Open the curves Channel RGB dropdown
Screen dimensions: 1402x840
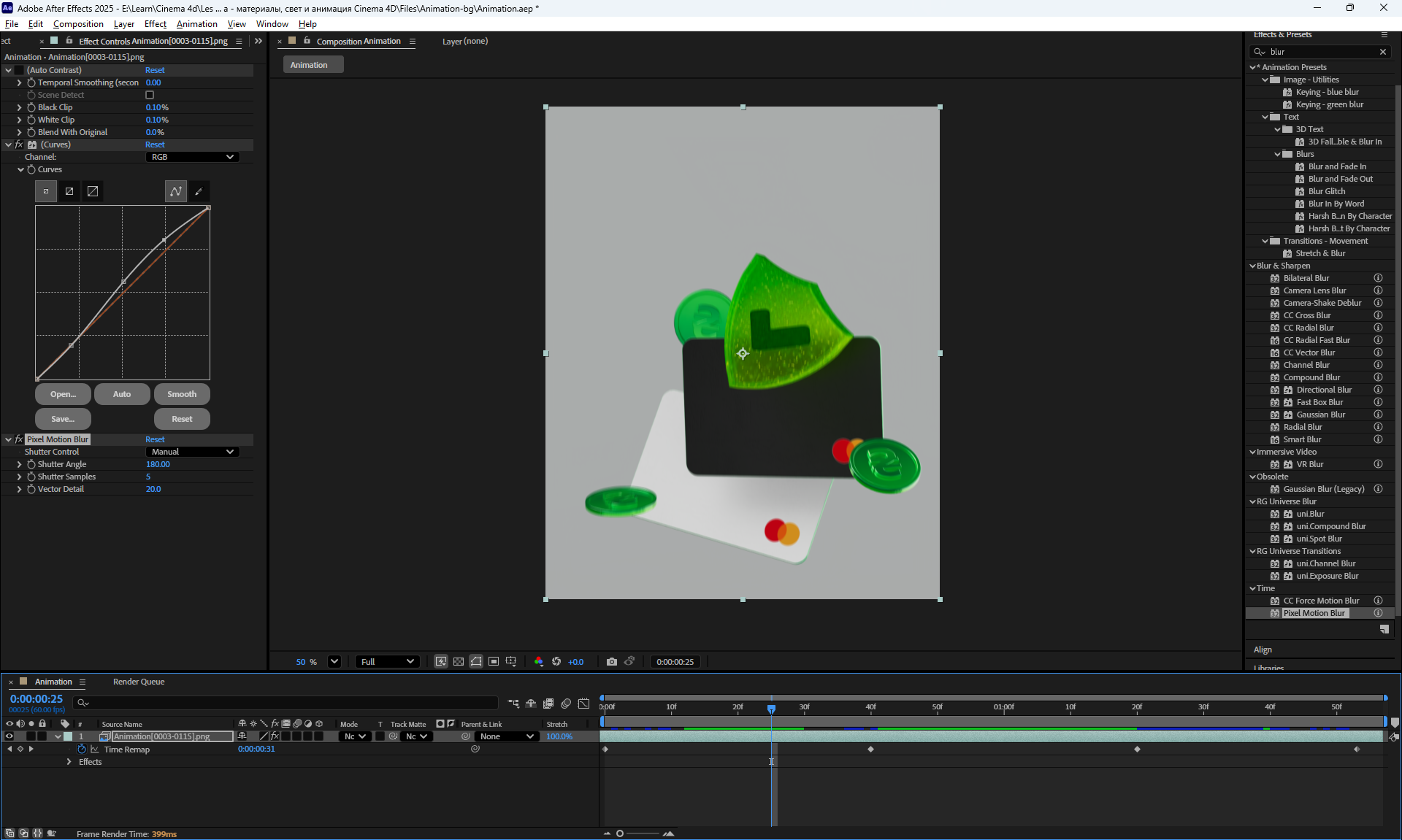193,157
